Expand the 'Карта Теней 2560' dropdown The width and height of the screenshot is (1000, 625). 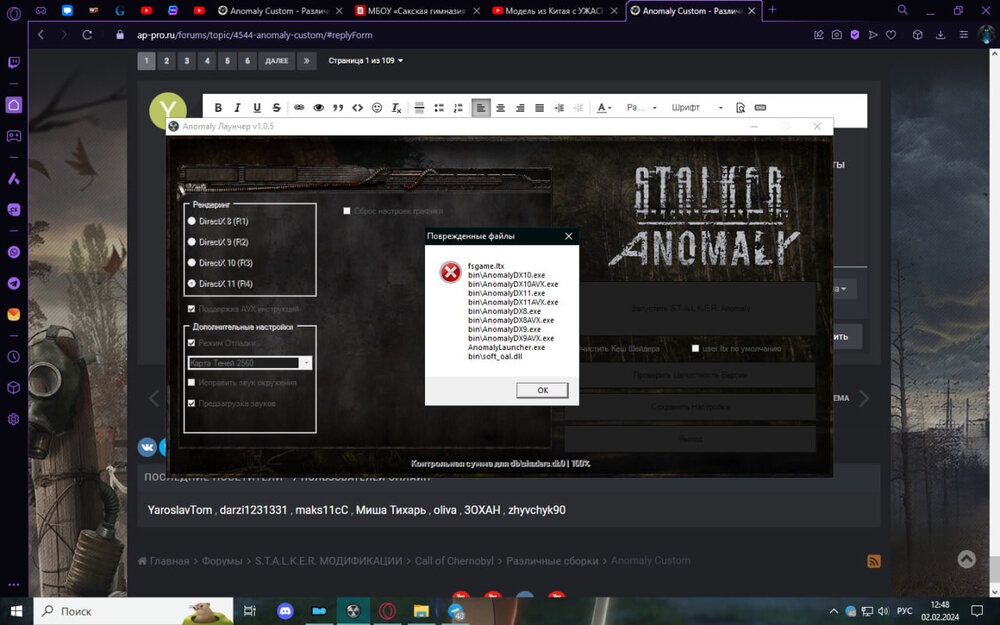pos(307,363)
